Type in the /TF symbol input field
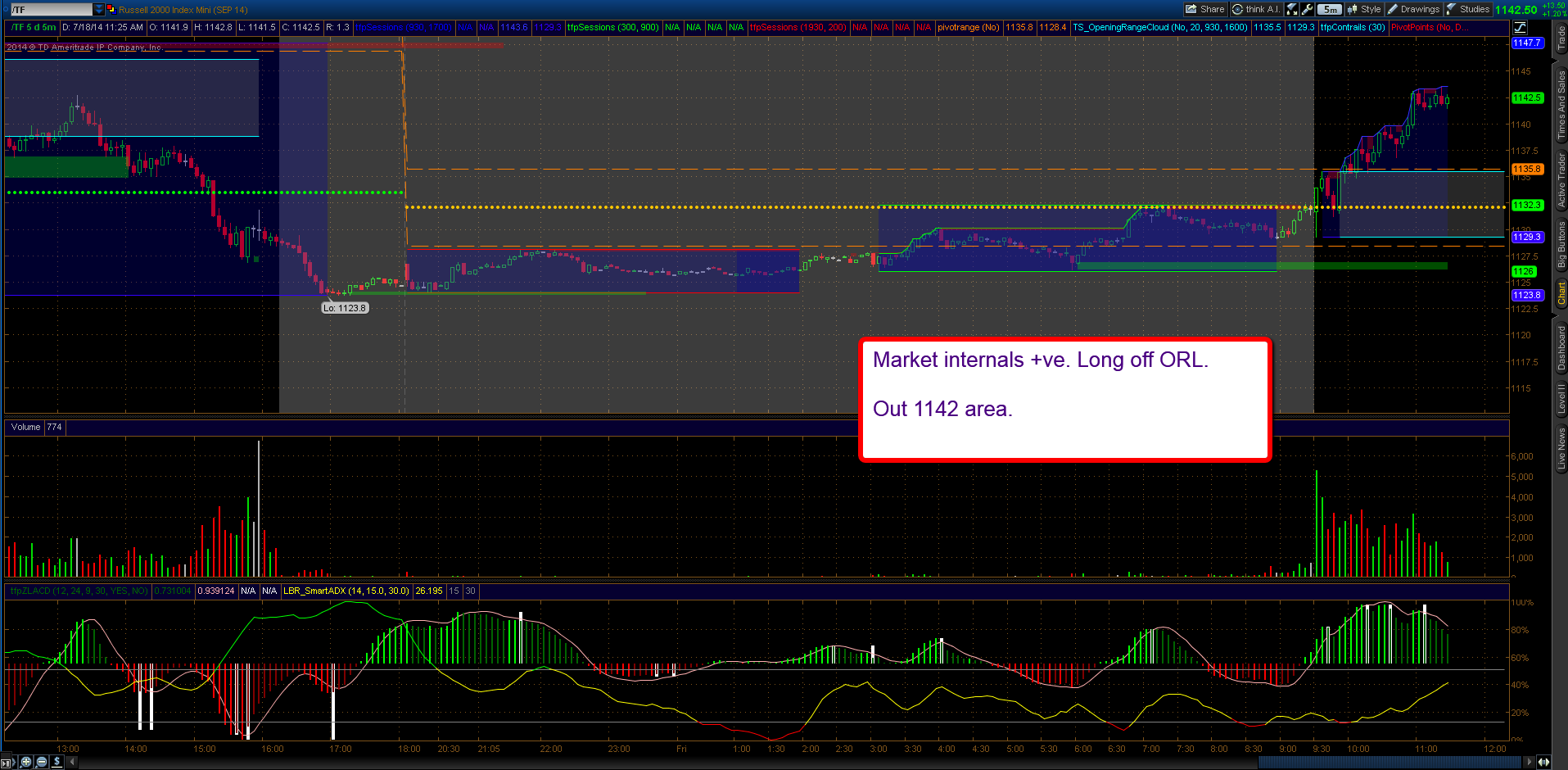Screen dimensions: 1568x770 click(x=52, y=9)
